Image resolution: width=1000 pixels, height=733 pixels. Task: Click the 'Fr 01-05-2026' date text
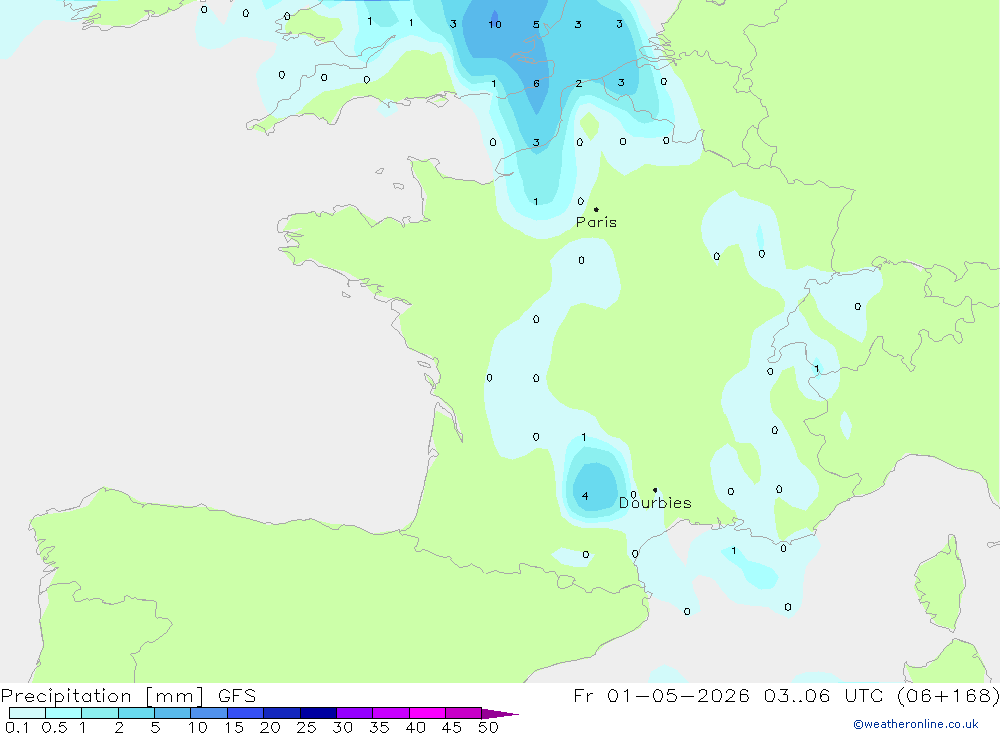pos(661,696)
